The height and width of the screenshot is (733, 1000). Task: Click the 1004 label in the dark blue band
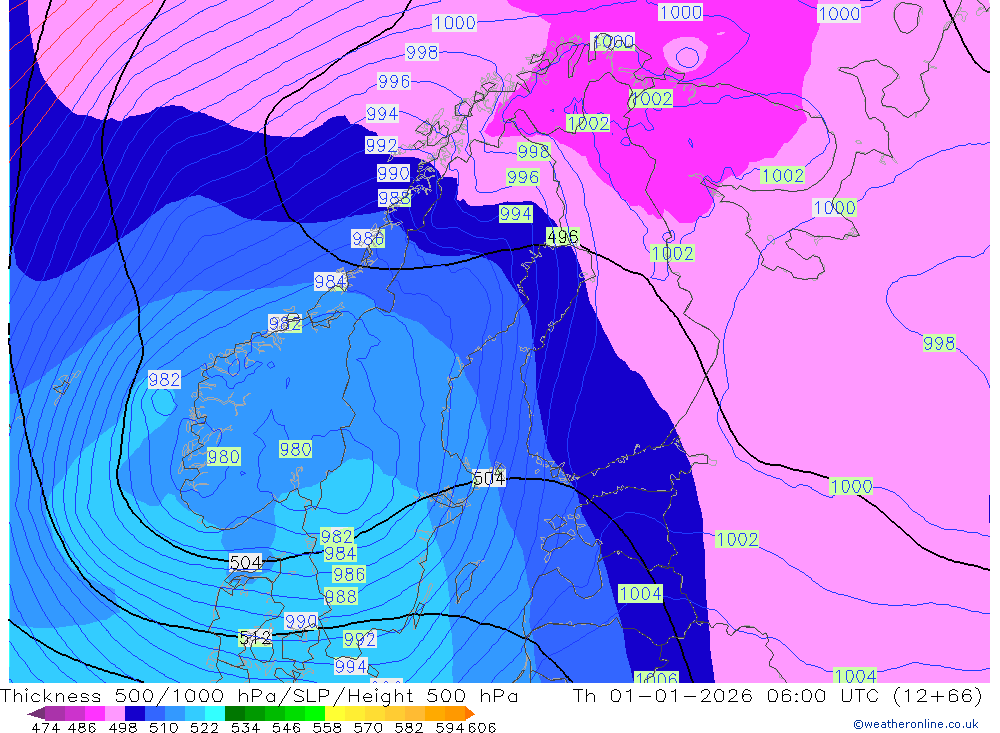point(640,594)
